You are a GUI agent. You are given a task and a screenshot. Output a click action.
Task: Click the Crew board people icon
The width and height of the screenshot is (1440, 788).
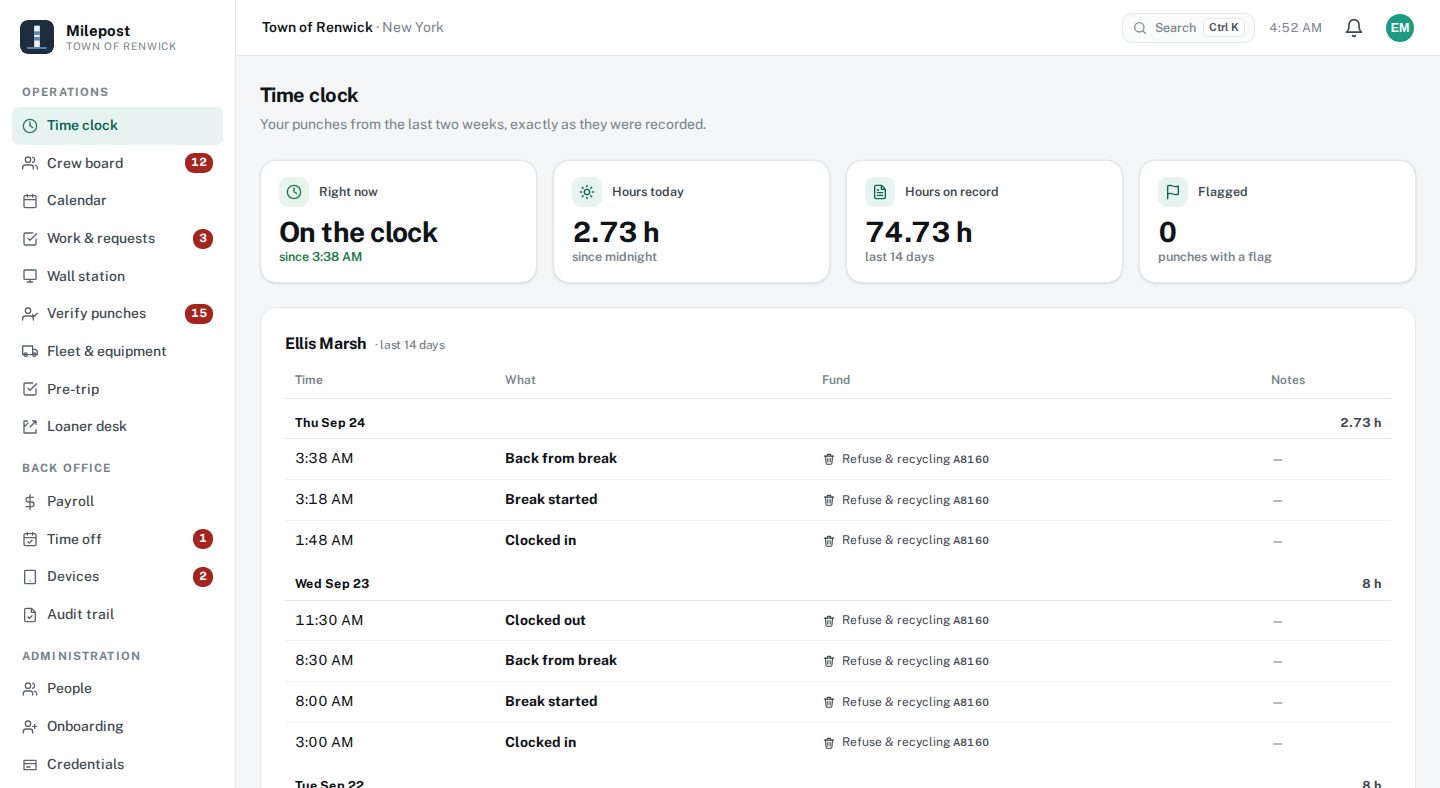coord(30,163)
